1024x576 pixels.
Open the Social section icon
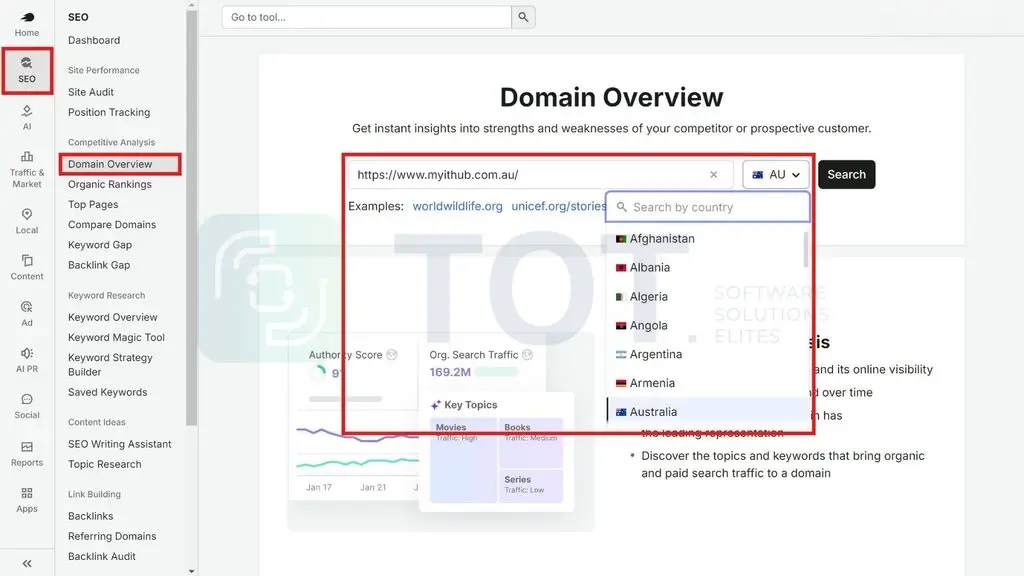tap(27, 406)
